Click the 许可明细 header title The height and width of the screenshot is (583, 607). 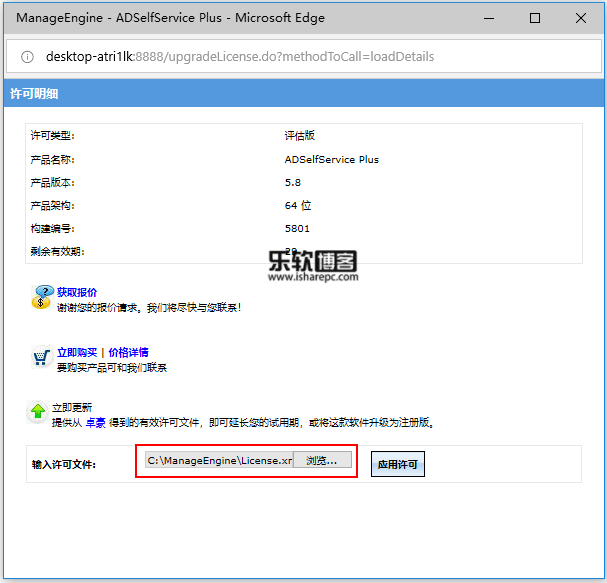(x=34, y=94)
